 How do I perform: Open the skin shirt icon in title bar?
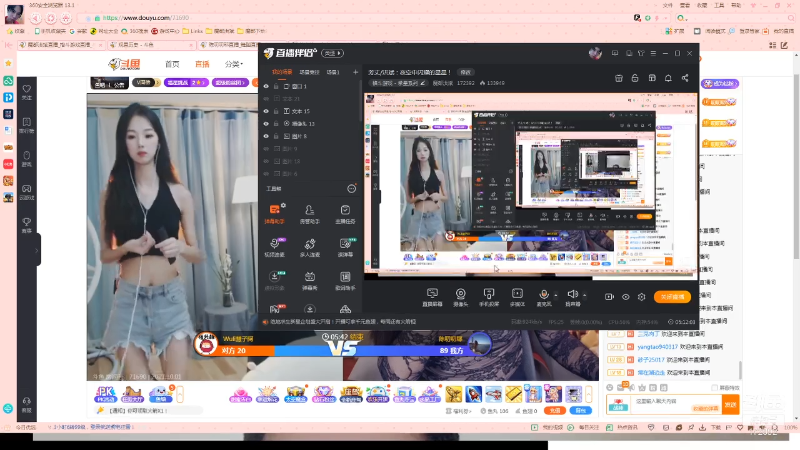641,53
